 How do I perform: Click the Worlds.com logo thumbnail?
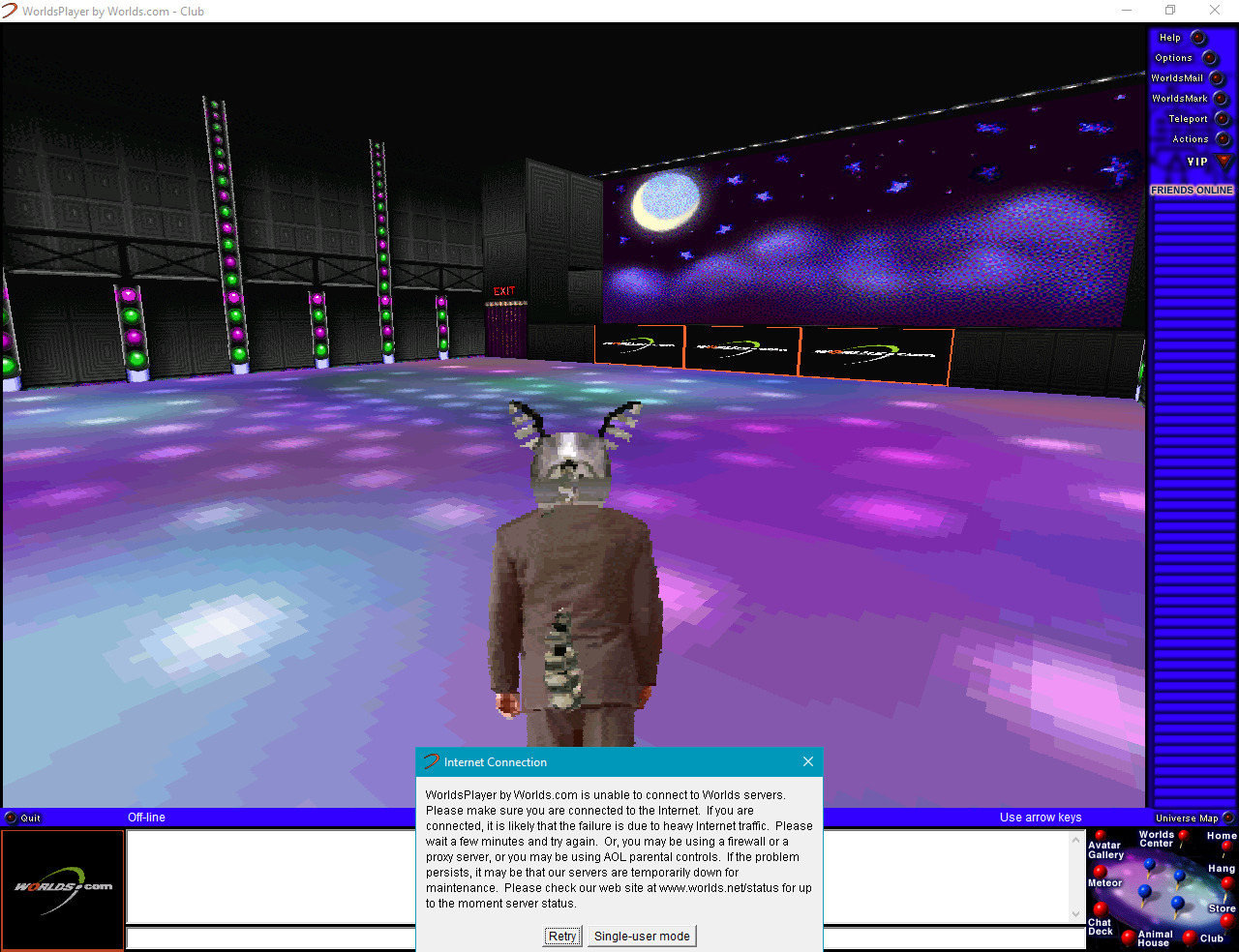63,890
